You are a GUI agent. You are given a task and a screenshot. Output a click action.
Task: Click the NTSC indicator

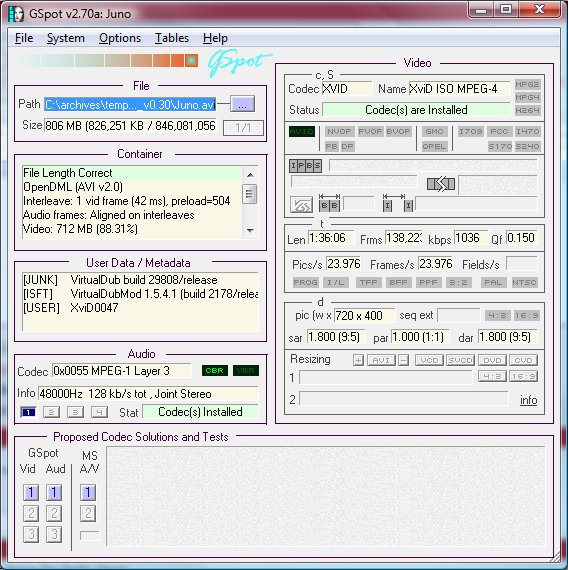(x=524, y=282)
